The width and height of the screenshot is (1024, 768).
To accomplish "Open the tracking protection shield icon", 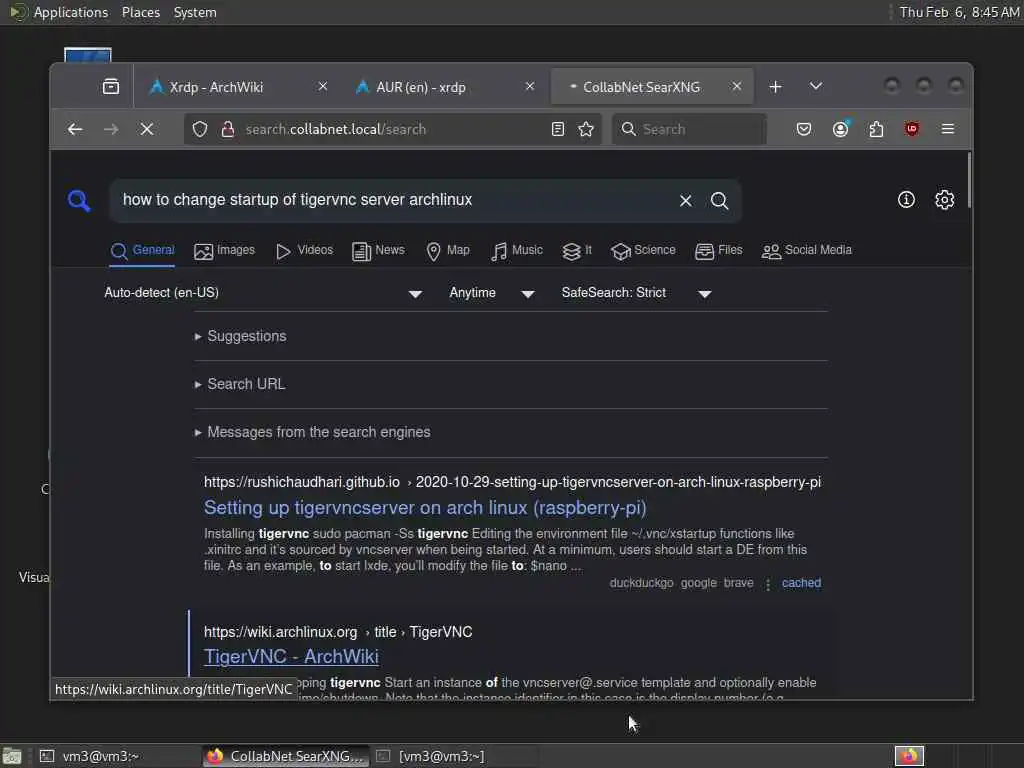I will coord(200,129).
